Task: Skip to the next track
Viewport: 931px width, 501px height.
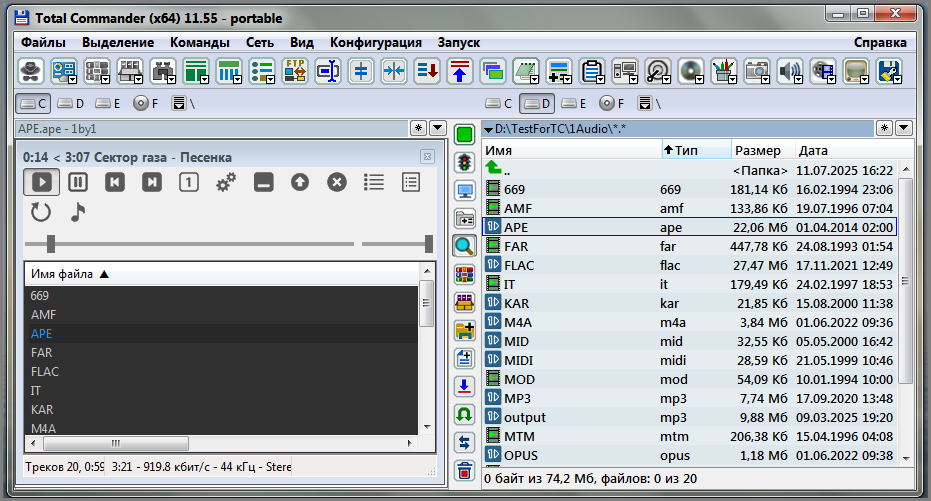Action: pyautogui.click(x=151, y=182)
